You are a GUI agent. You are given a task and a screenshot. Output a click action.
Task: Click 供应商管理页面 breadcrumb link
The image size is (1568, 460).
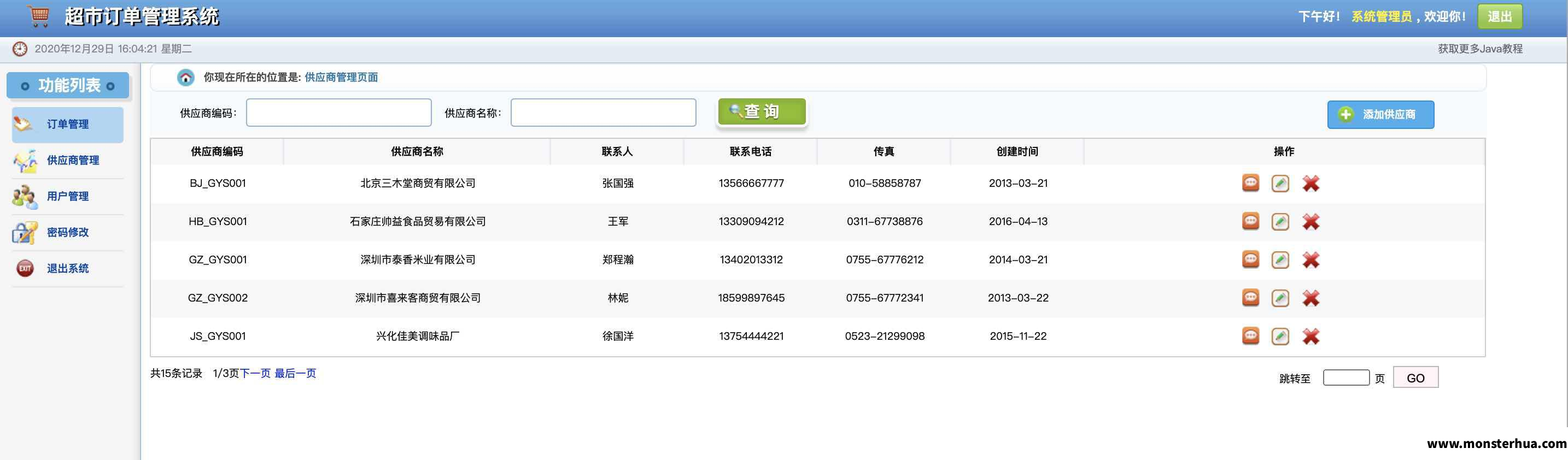click(341, 77)
